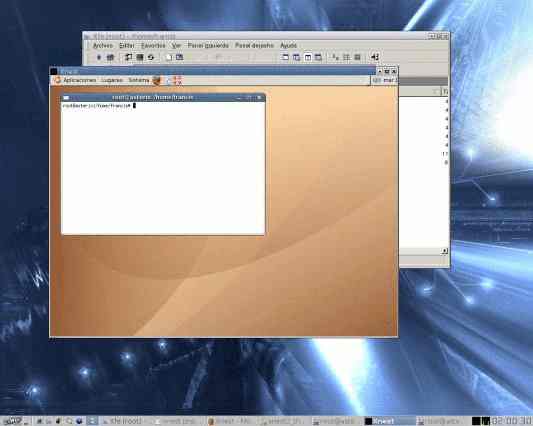
Task: Click the date text in Xnest GNOME panel
Action: click(390, 80)
